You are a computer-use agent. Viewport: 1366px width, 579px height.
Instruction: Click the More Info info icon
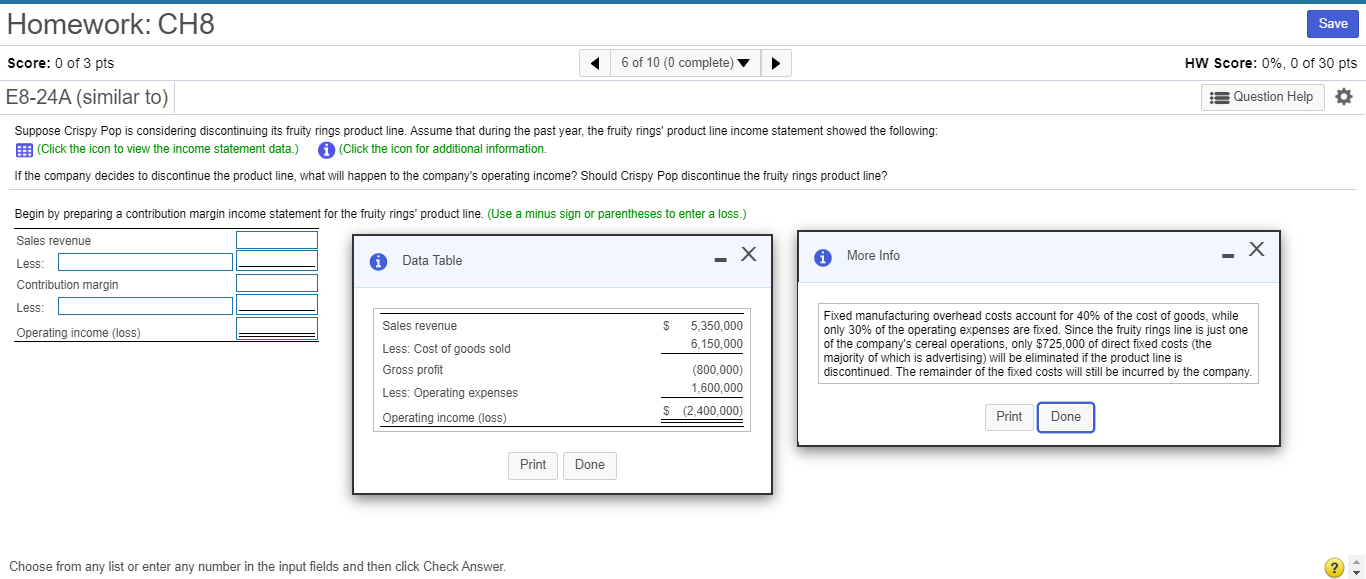[823, 256]
